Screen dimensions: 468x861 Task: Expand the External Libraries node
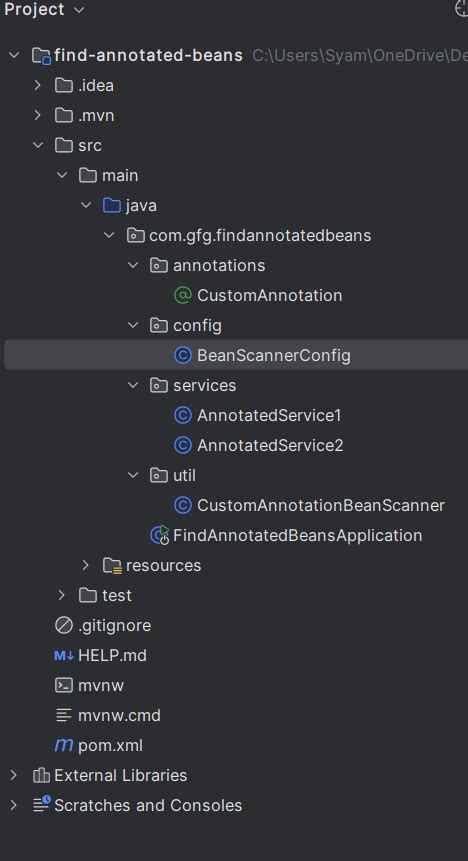pyautogui.click(x=14, y=775)
